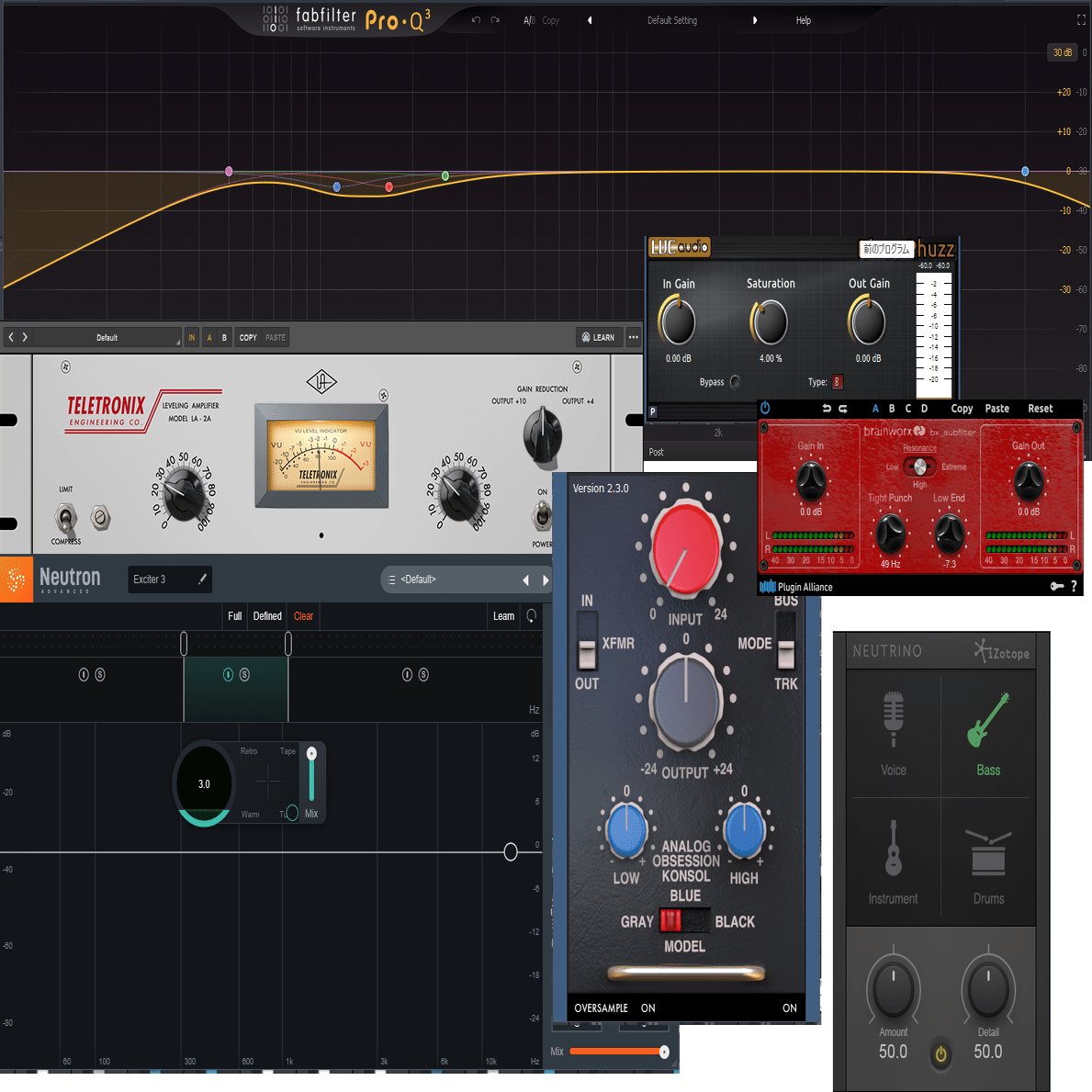Toggle the Resonance switch in bx_subfilter
The width and height of the screenshot is (1092, 1092).
[x=919, y=467]
